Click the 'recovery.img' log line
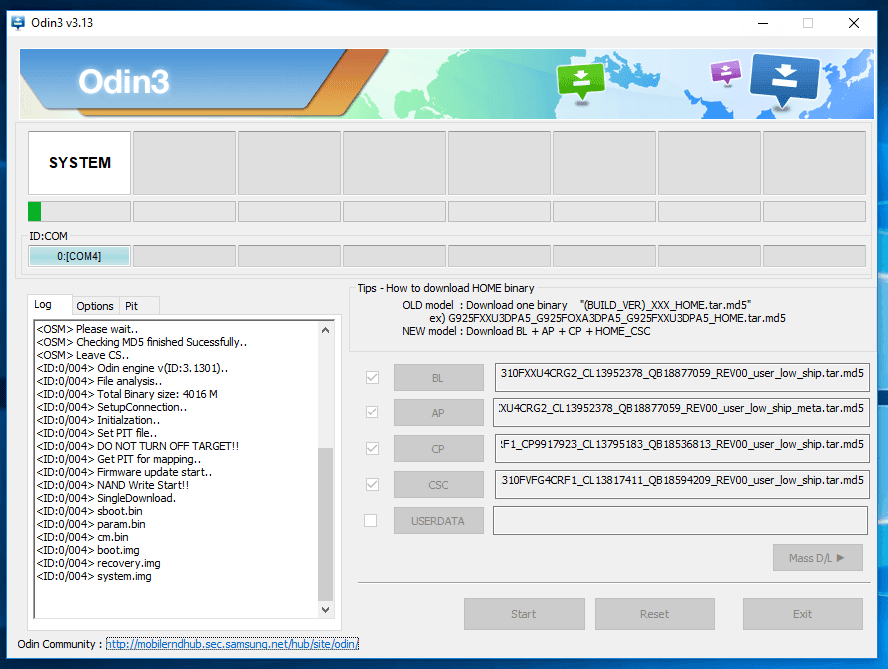This screenshot has width=888, height=669. pyautogui.click(x=99, y=564)
